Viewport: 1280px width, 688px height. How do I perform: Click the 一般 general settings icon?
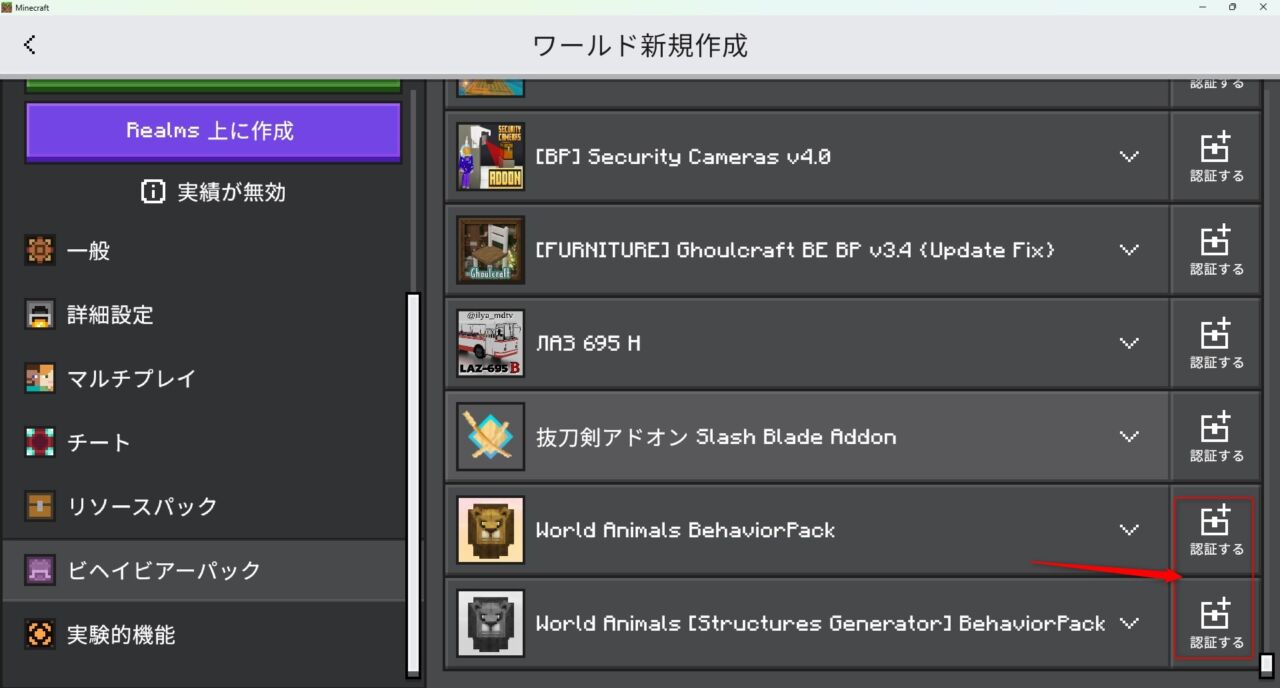pyautogui.click(x=40, y=251)
